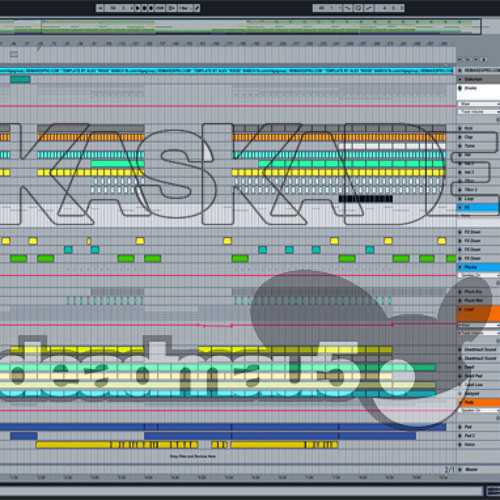
Task: Open the Drums track Mixer device chooser
Action: click(479, 104)
